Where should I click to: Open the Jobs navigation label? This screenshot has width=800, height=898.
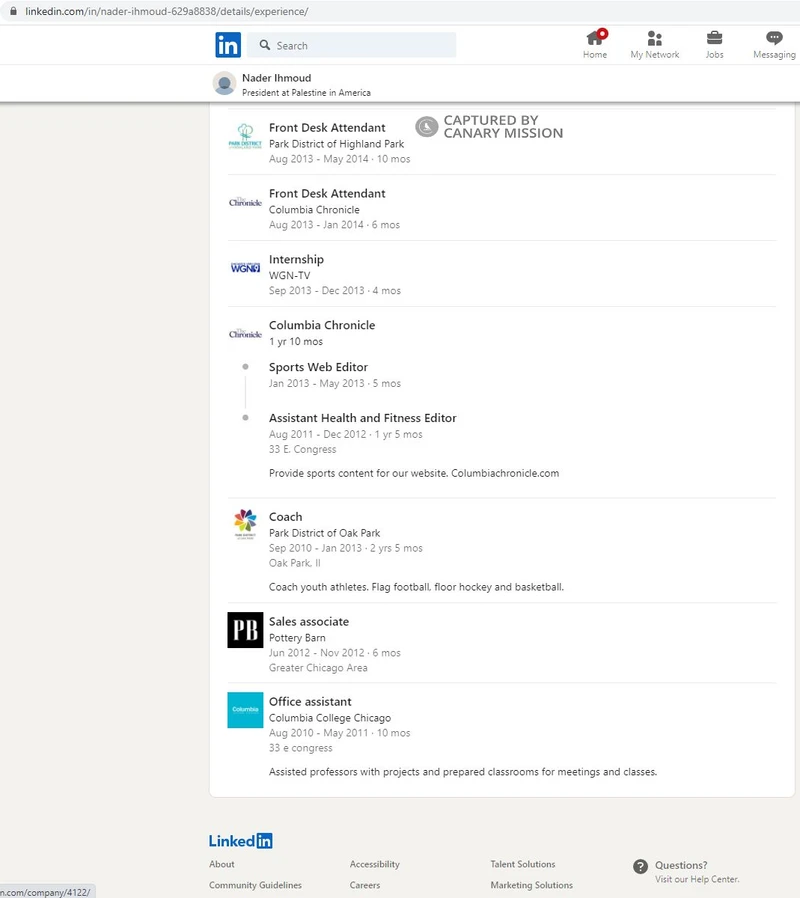pyautogui.click(x=714, y=54)
